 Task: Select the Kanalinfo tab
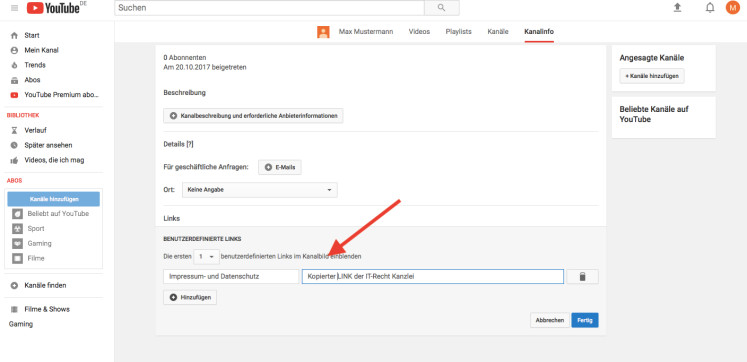coord(539,31)
